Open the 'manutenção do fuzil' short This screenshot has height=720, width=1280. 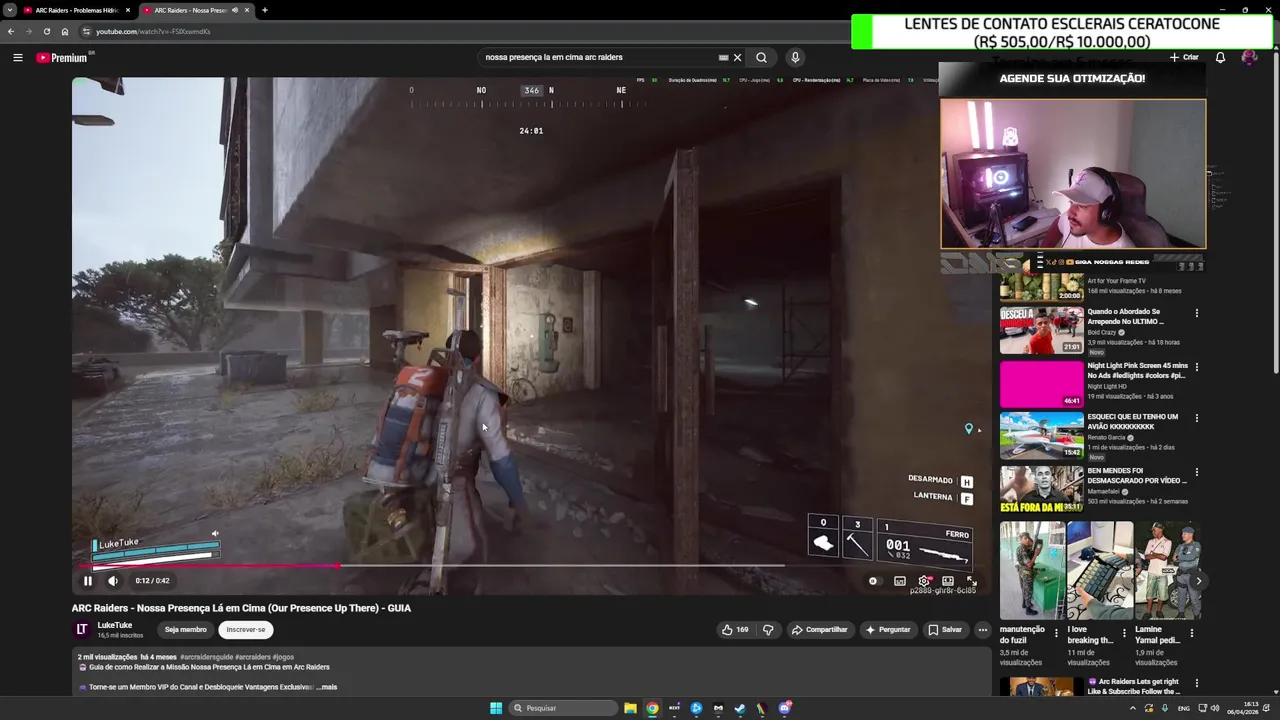[x=1031, y=570]
